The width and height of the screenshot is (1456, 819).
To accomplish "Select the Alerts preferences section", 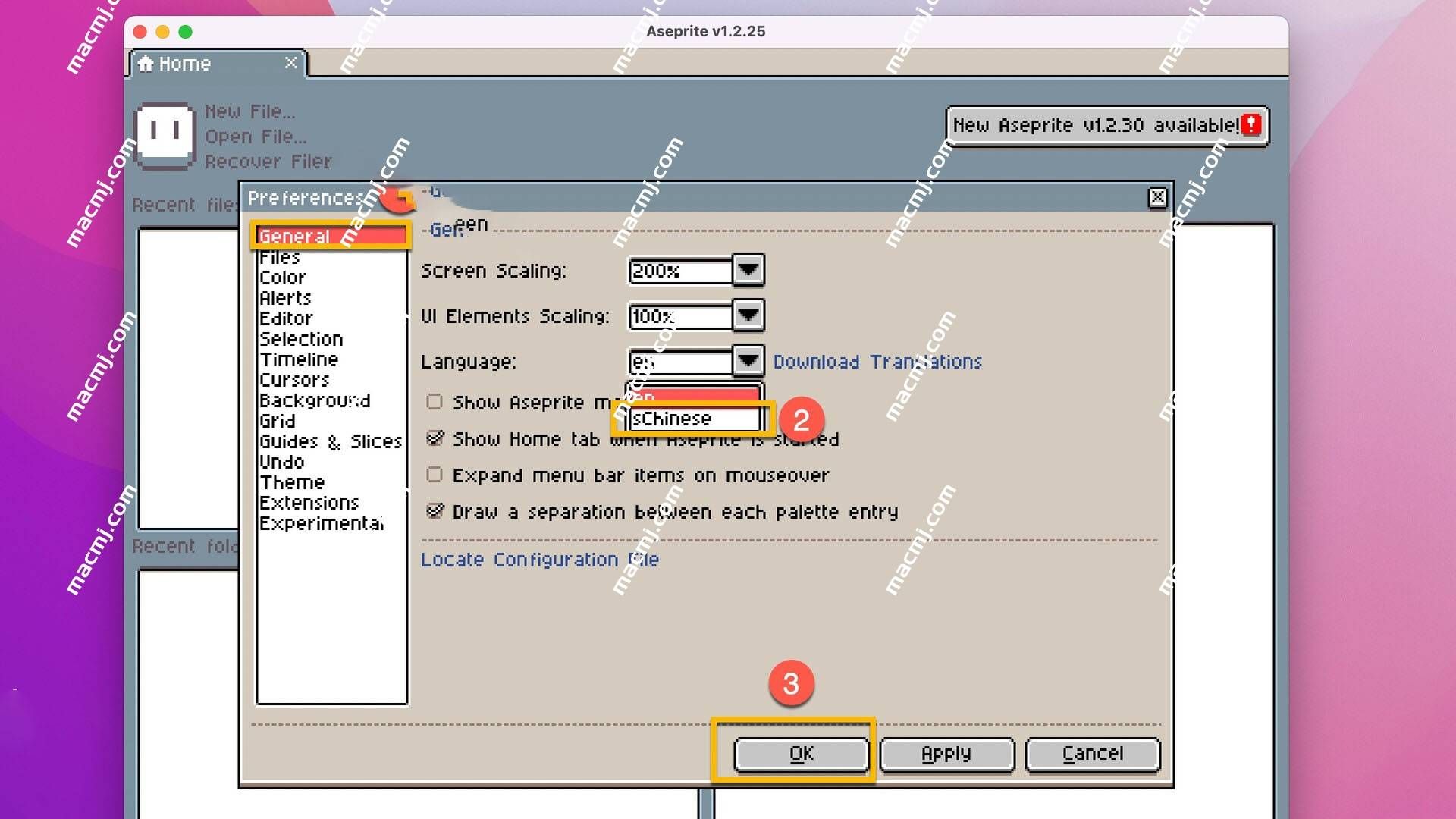I will pos(331,298).
